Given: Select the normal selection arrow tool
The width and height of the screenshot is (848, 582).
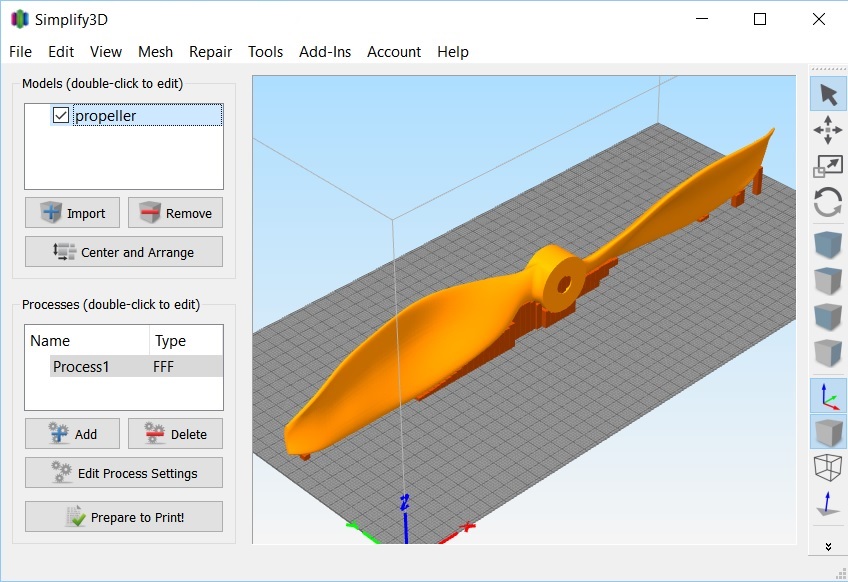Looking at the screenshot, I should coord(828,95).
